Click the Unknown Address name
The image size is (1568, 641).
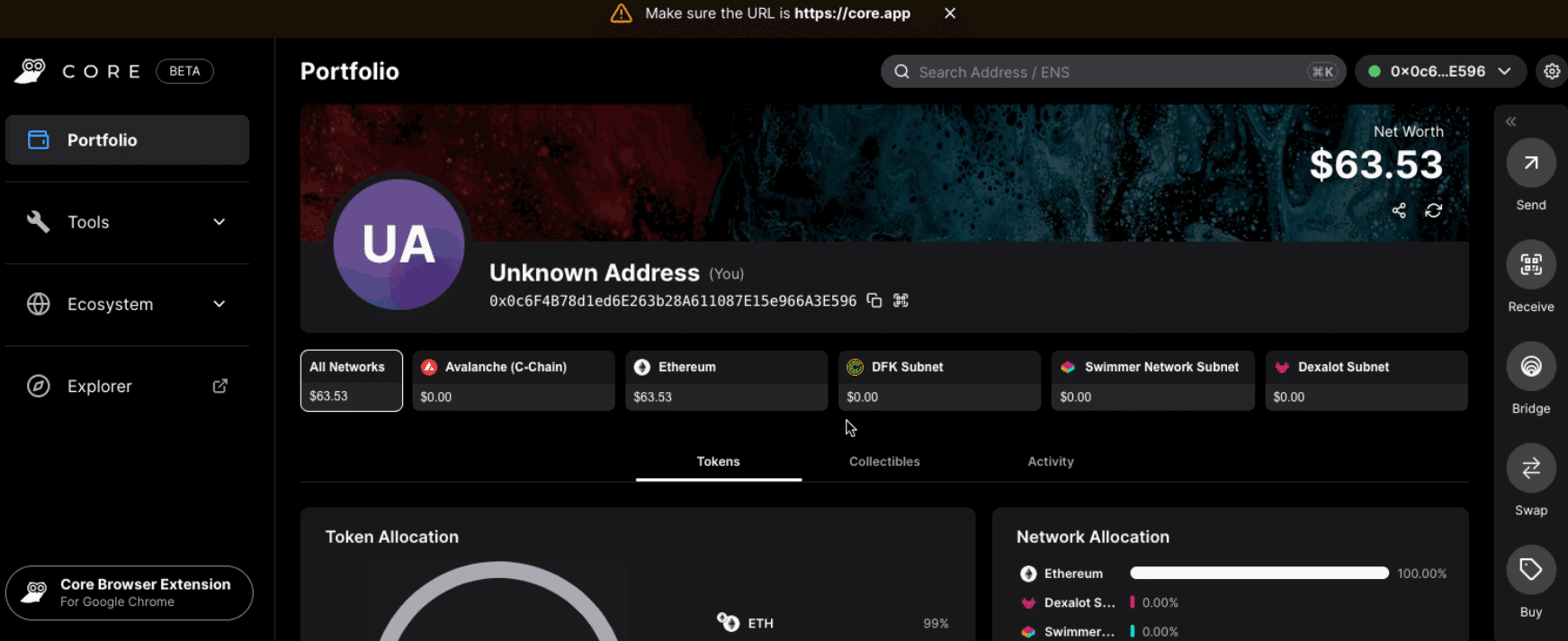[595, 272]
